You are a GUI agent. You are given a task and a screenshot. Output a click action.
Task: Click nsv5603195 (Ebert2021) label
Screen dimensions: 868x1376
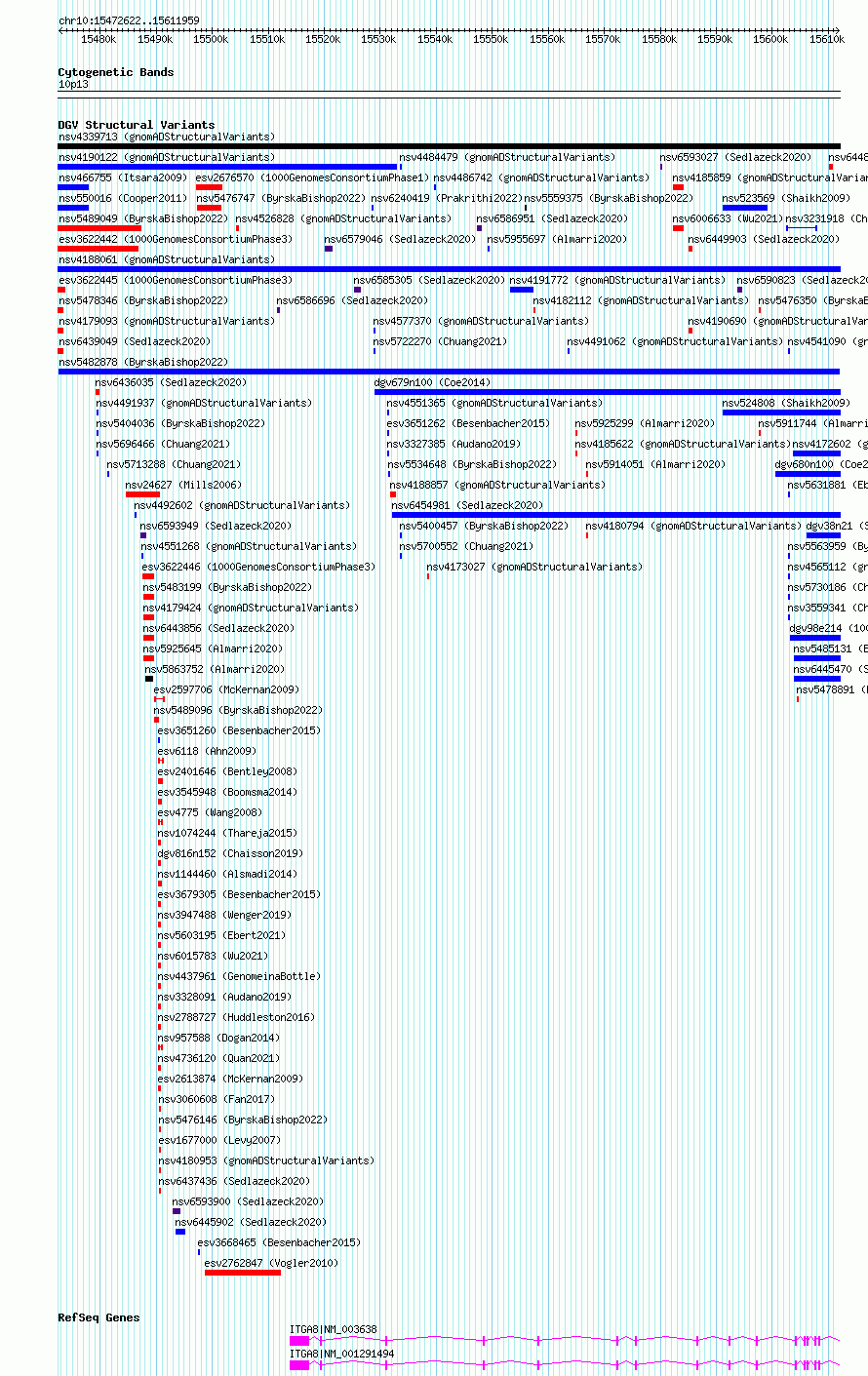(x=221, y=935)
